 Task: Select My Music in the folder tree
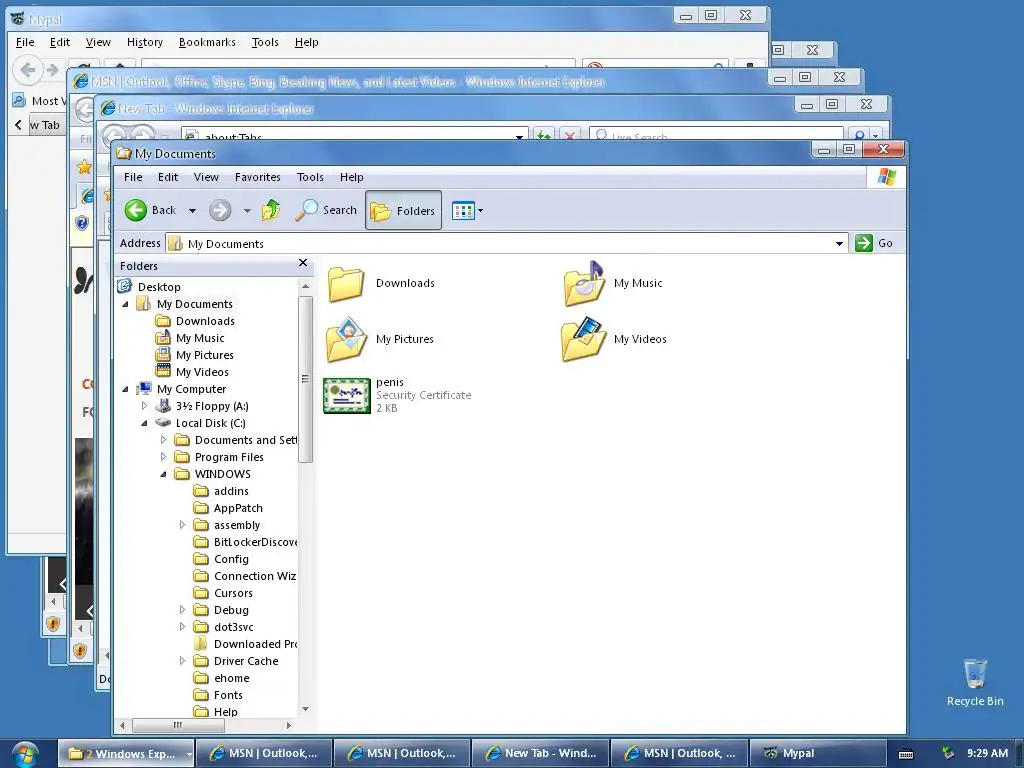point(200,338)
